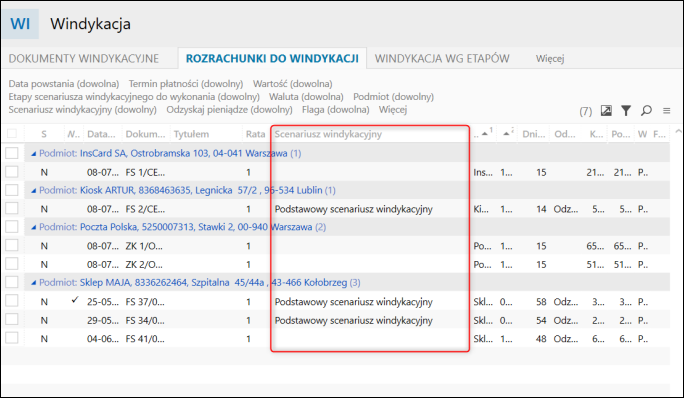The width and height of the screenshot is (684, 398).
Task: Click the WI module logo
Action: tap(20, 24)
